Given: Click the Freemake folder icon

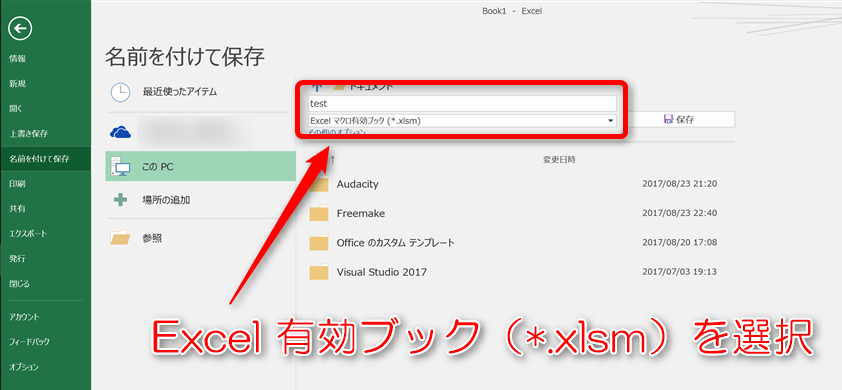Looking at the screenshot, I should click(319, 213).
